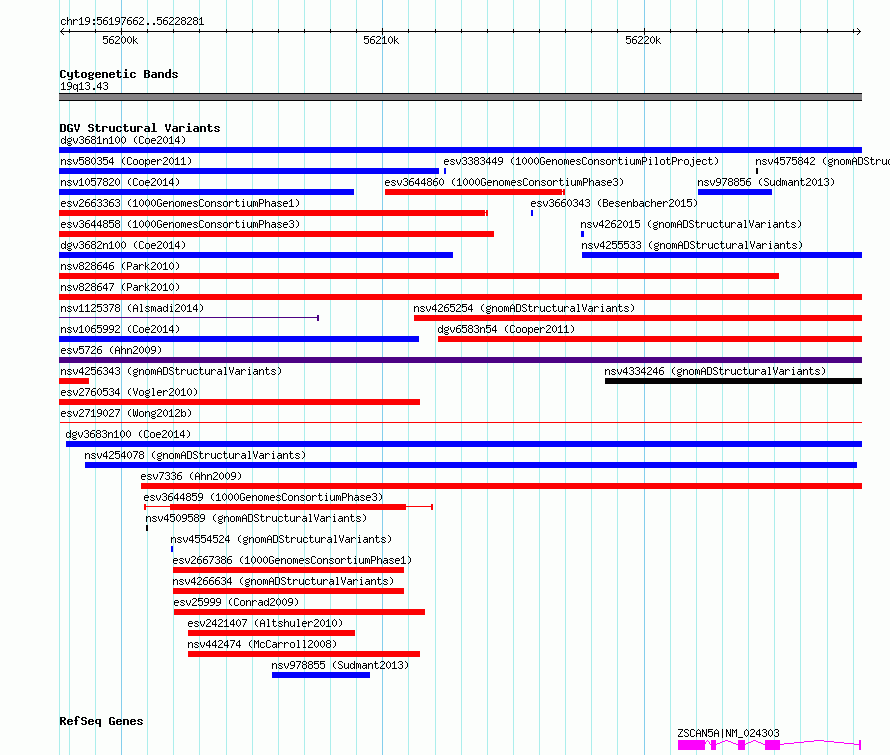
Task: Select the nsv580354 (Cooper2011) variant
Action: coord(126,161)
